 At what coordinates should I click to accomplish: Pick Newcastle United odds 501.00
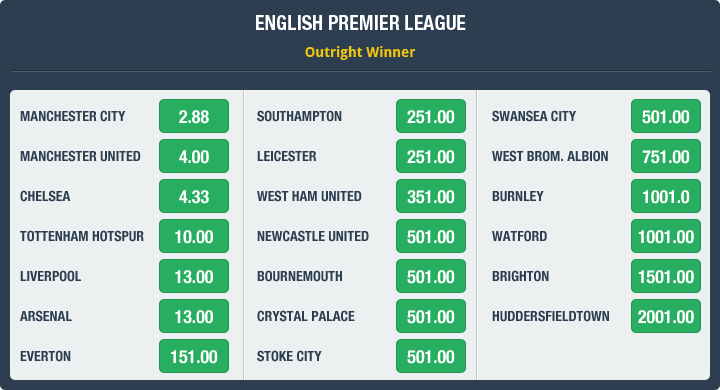click(431, 236)
